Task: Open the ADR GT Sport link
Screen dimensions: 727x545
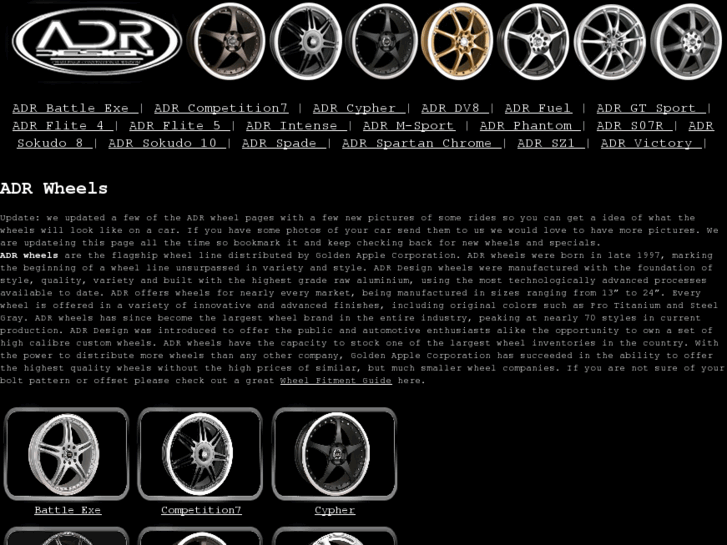Action: (651, 109)
